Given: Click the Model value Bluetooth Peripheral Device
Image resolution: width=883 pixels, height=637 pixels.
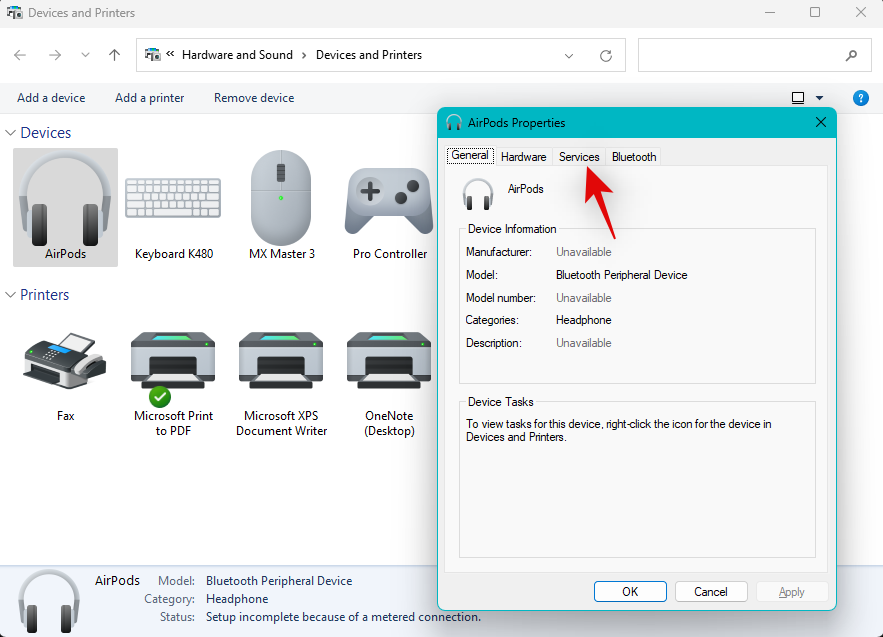Looking at the screenshot, I should (x=621, y=275).
